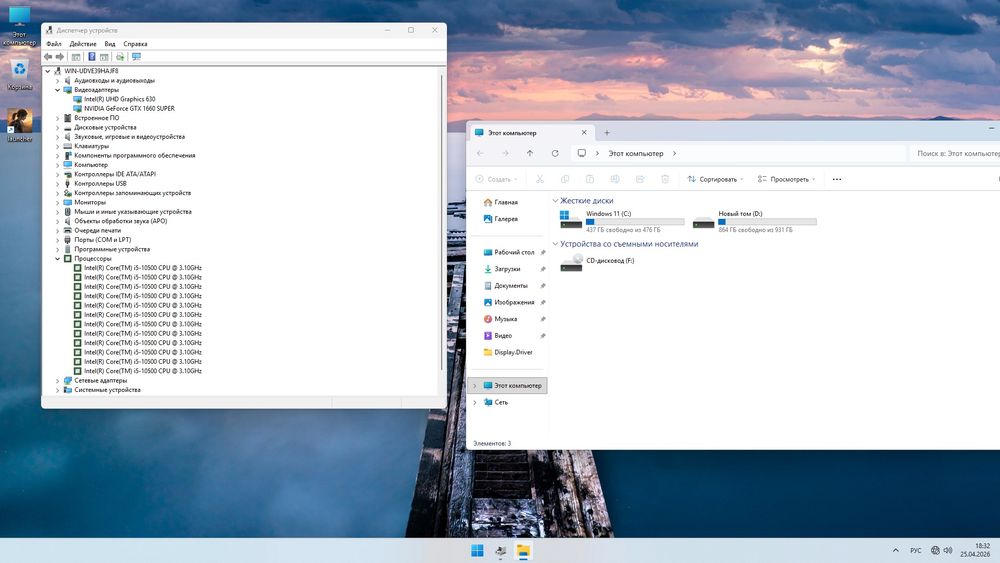Open the Windows Start button on taskbar
This screenshot has width=1000, height=563.
pos(477,551)
